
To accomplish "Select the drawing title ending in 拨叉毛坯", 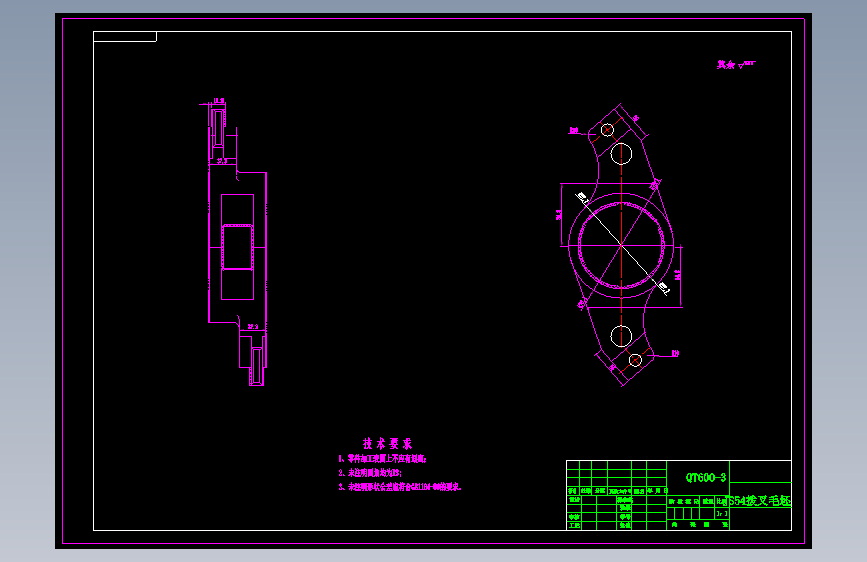I will point(760,501).
